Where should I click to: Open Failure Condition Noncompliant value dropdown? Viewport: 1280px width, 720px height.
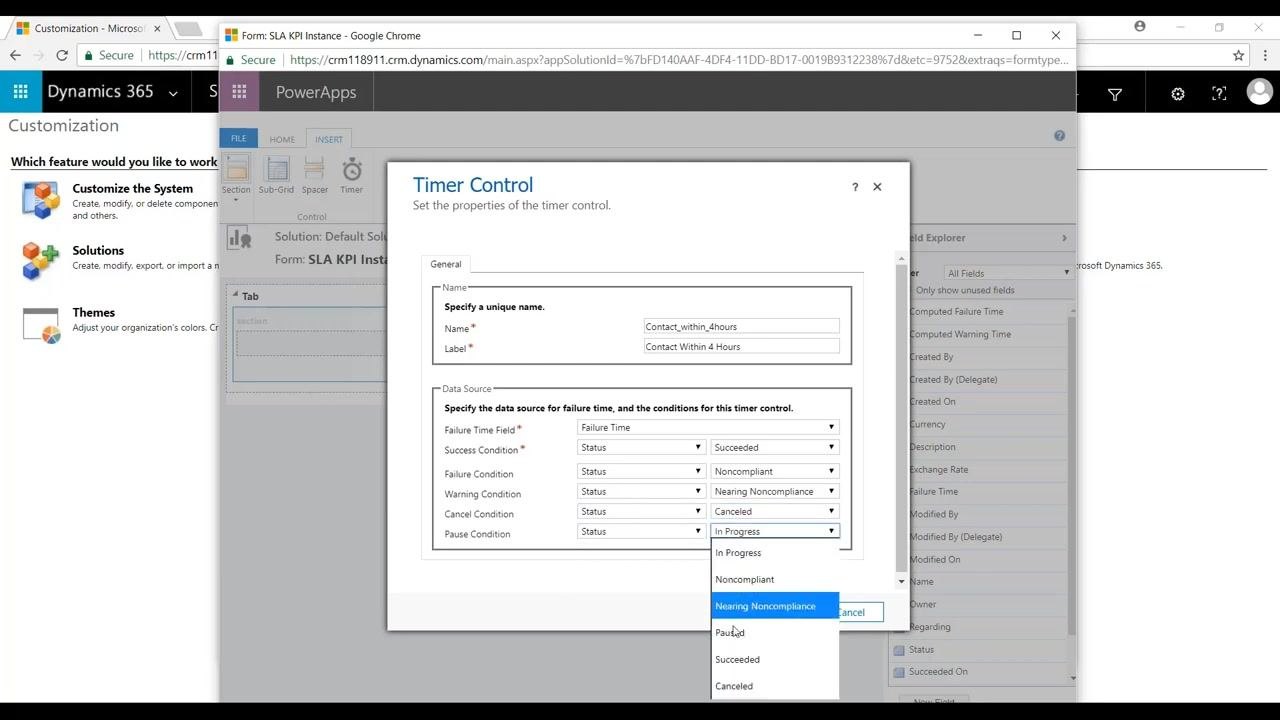click(775, 471)
